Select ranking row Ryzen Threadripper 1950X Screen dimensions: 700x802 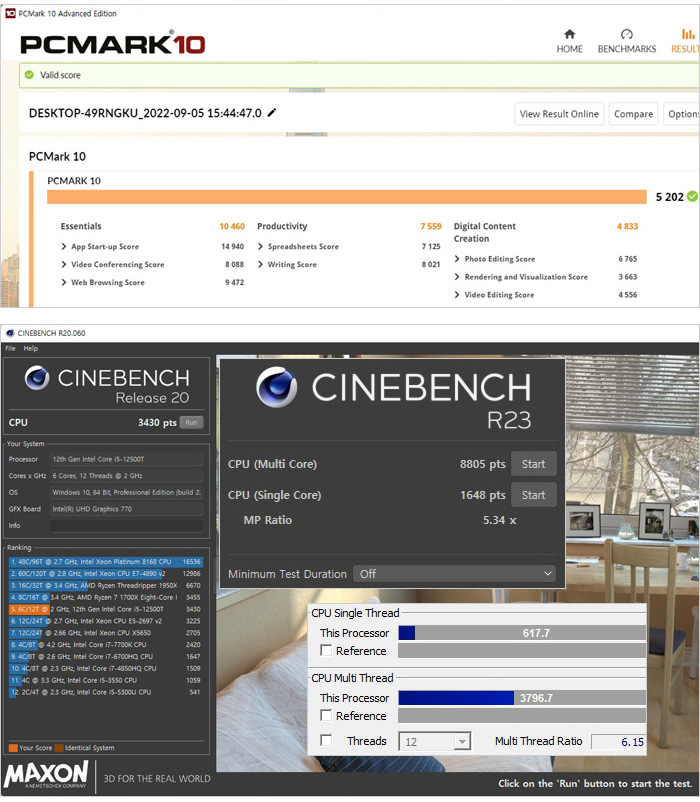pos(106,585)
